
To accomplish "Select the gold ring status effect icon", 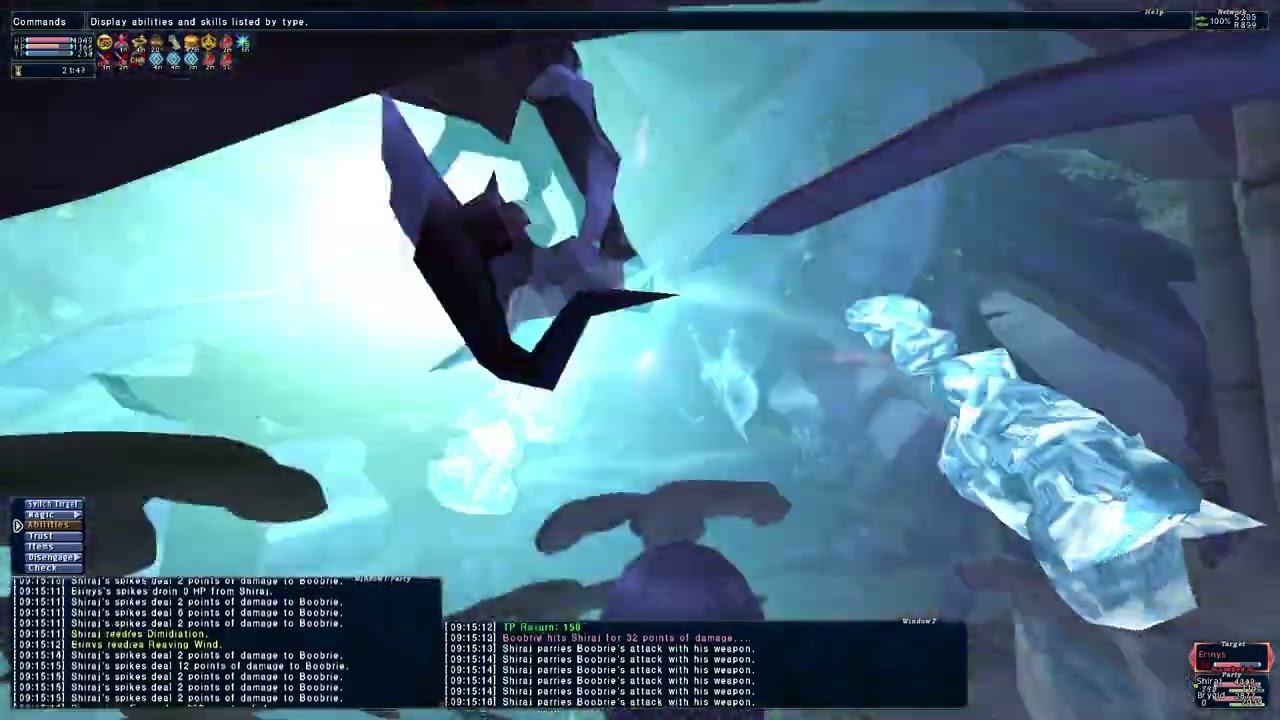I will (139, 42).
